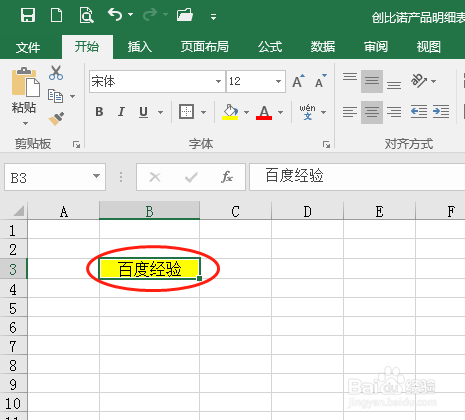Open the 字体 group dialog launcher
Image resolution: width=465 pixels, height=420 pixels.
click(x=326, y=144)
